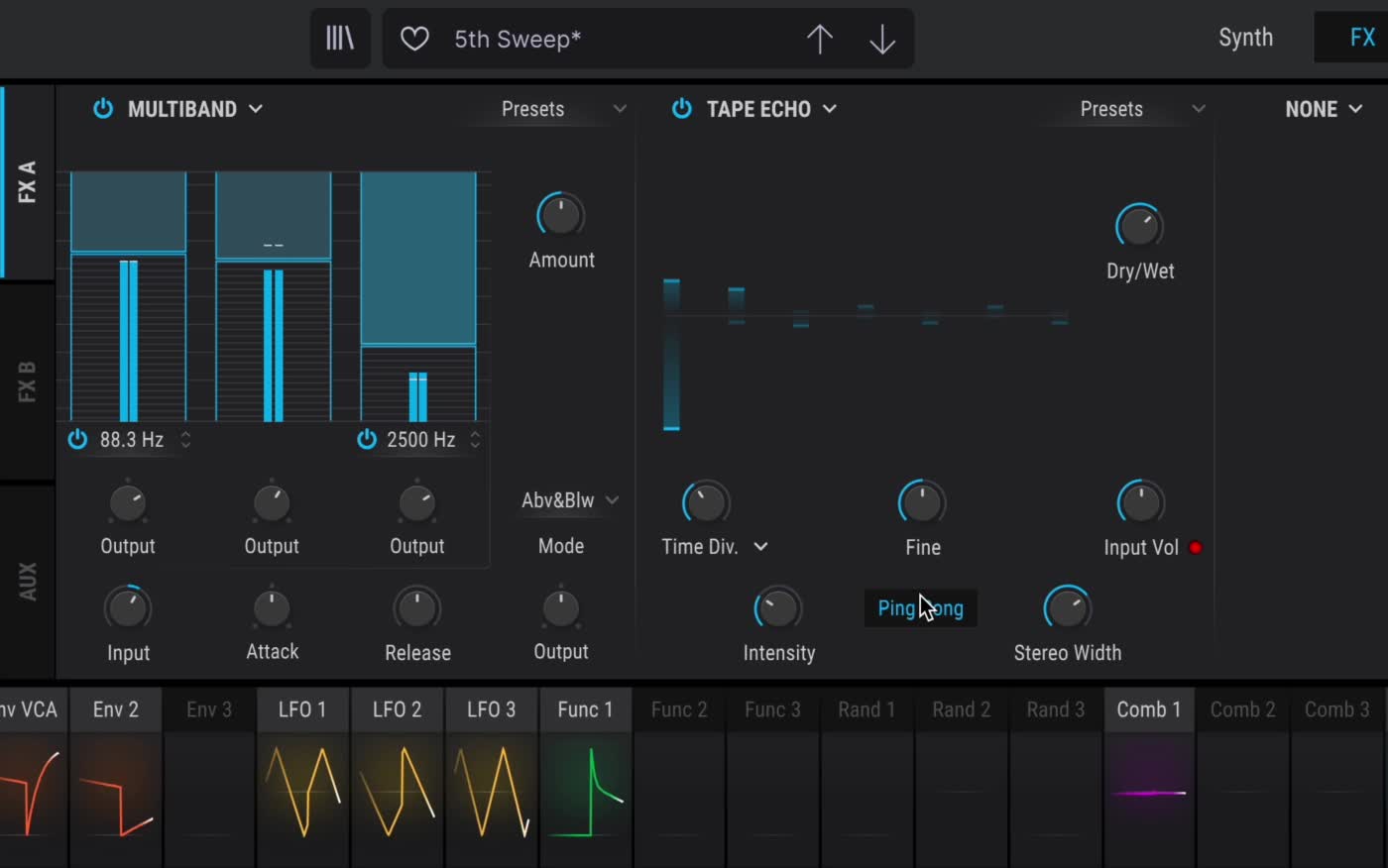Click the mid band Output knob
1388x868 pixels.
pos(272,502)
